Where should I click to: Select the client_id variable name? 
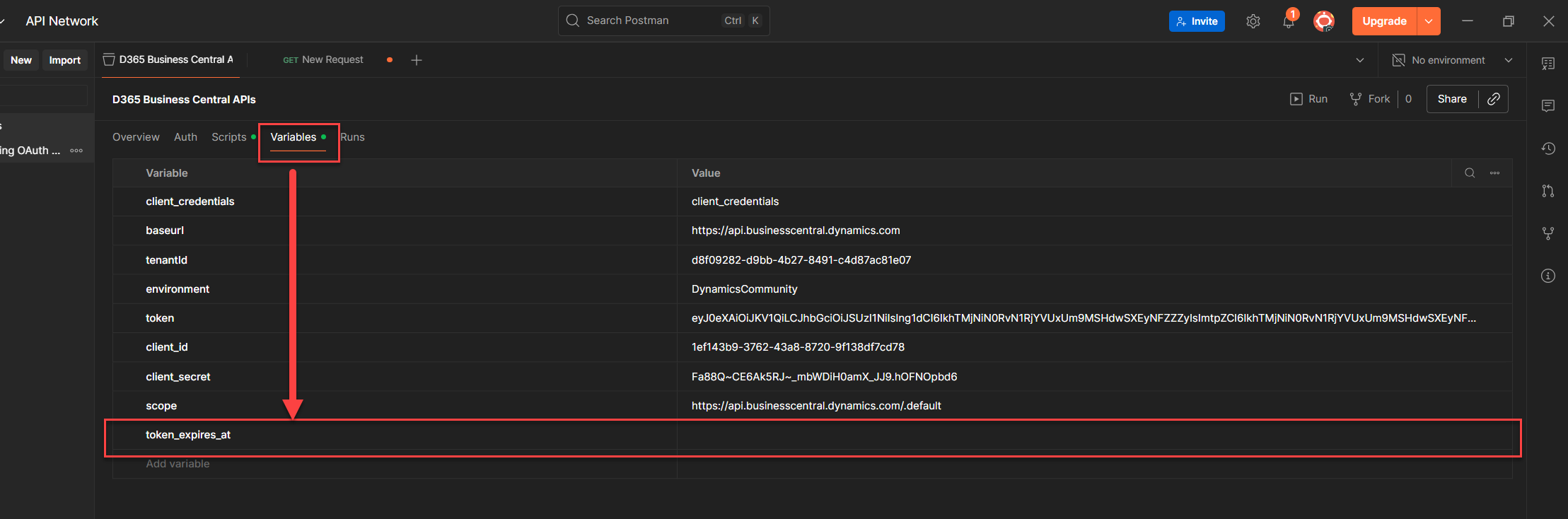167,347
